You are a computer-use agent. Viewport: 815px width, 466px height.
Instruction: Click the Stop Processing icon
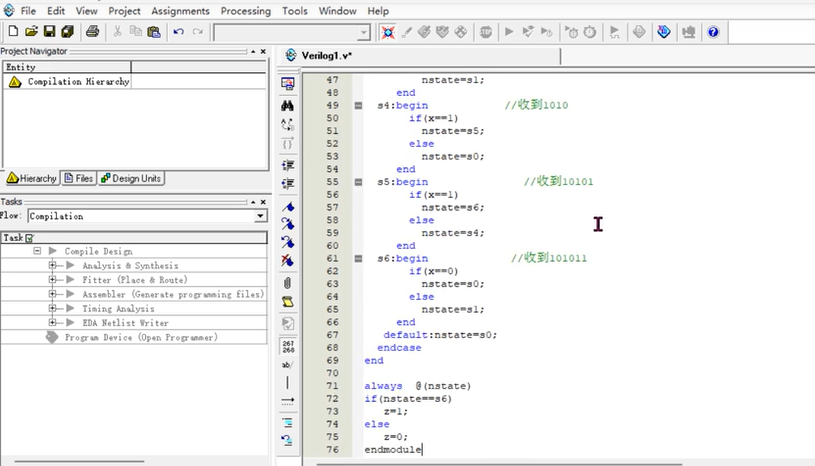[485, 32]
